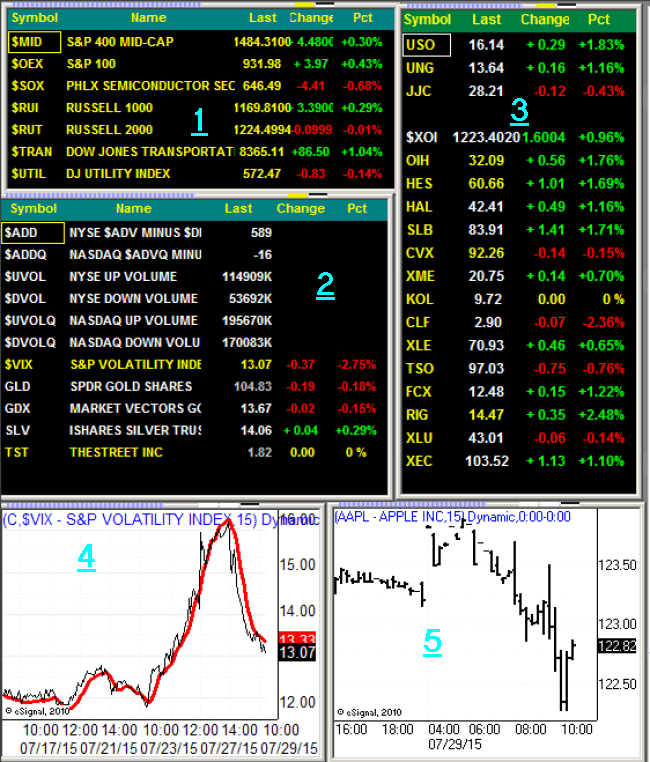Click the red 13.33 marker on VIX chart
This screenshot has width=650, height=762.
295,638
